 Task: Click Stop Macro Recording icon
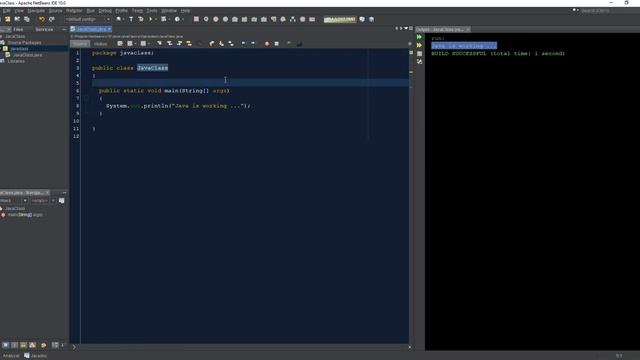[277, 44]
